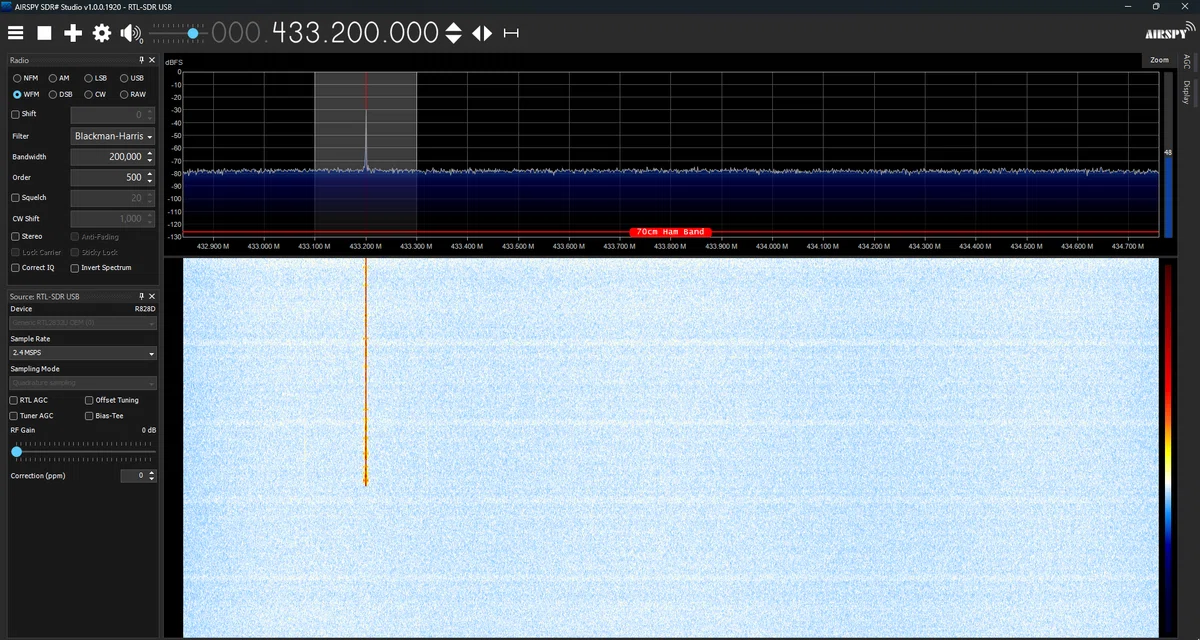1200x640 pixels.
Task: Open the plus new-slice menu
Action: [x=73, y=33]
